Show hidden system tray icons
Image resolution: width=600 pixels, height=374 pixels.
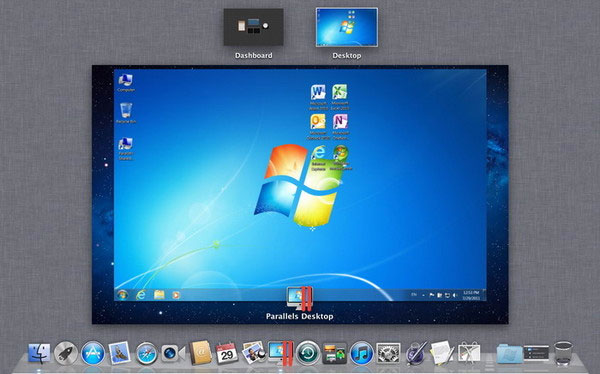pos(423,295)
